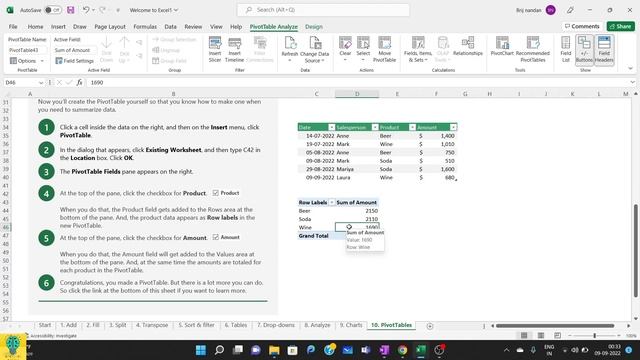The height and width of the screenshot is (360, 640).
Task: Click the vertical scrollbar thumb
Action: (636, 250)
